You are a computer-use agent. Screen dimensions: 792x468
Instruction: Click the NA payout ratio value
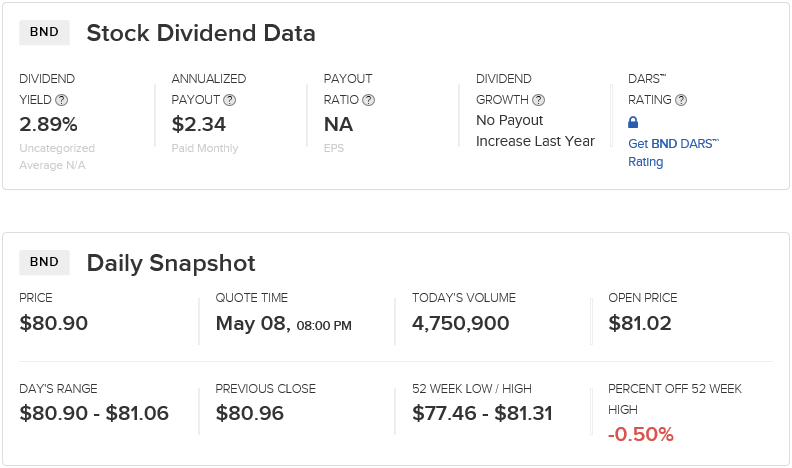pyautogui.click(x=338, y=124)
